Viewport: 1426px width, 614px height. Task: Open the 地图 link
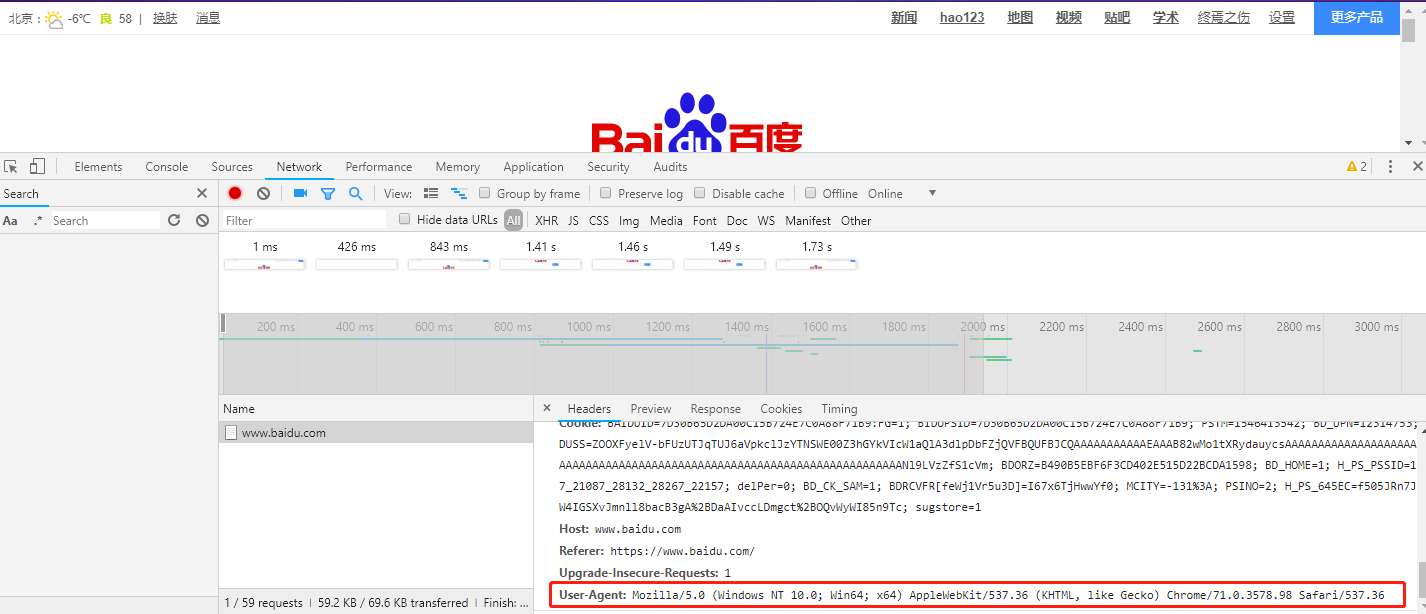point(1020,18)
